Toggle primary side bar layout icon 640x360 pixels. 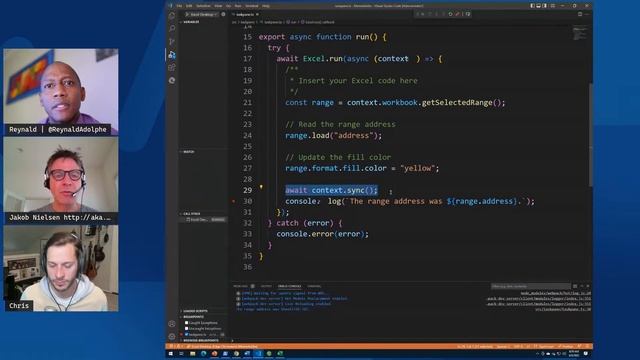point(532,6)
